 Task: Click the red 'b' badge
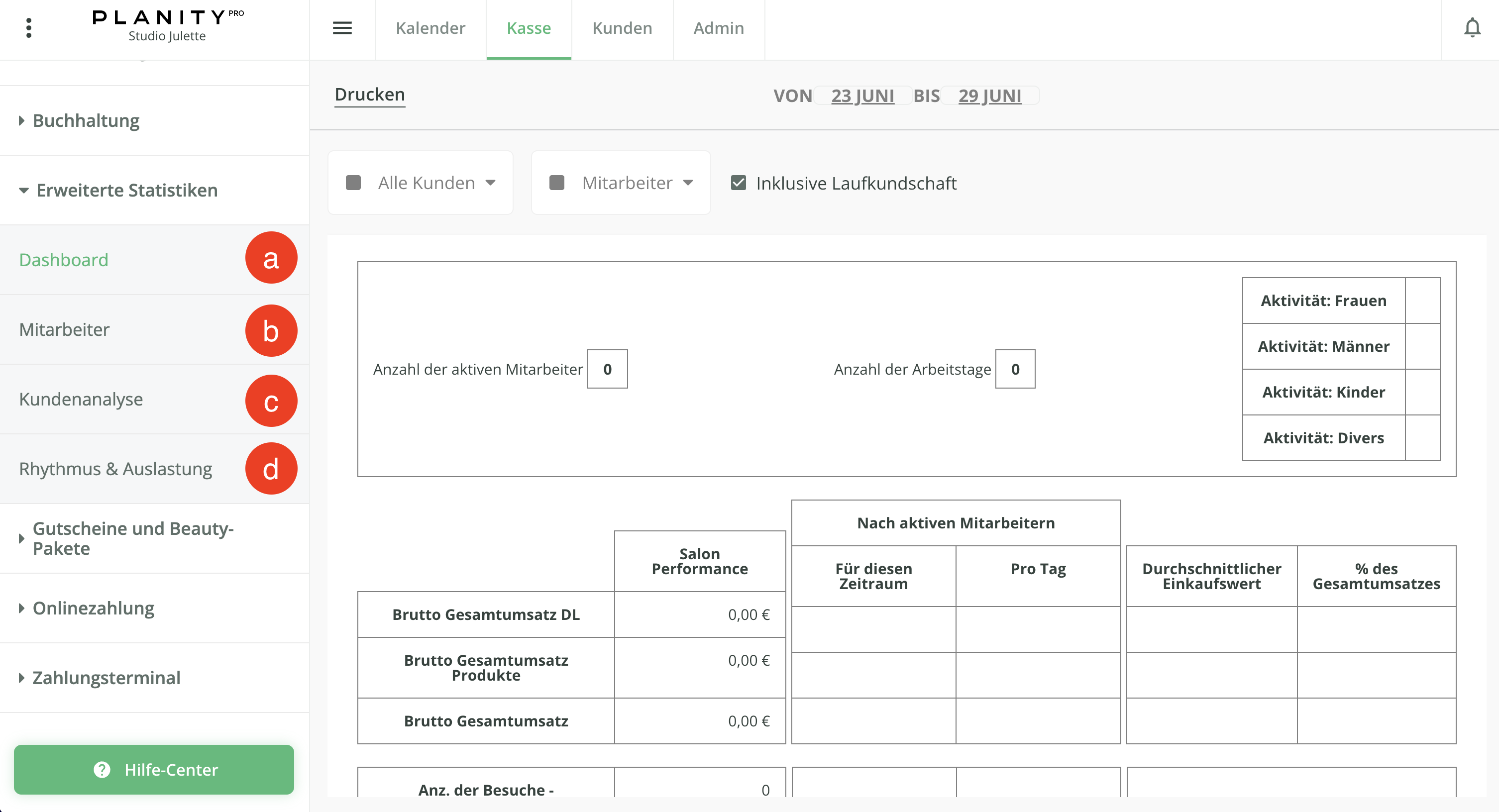tap(271, 330)
